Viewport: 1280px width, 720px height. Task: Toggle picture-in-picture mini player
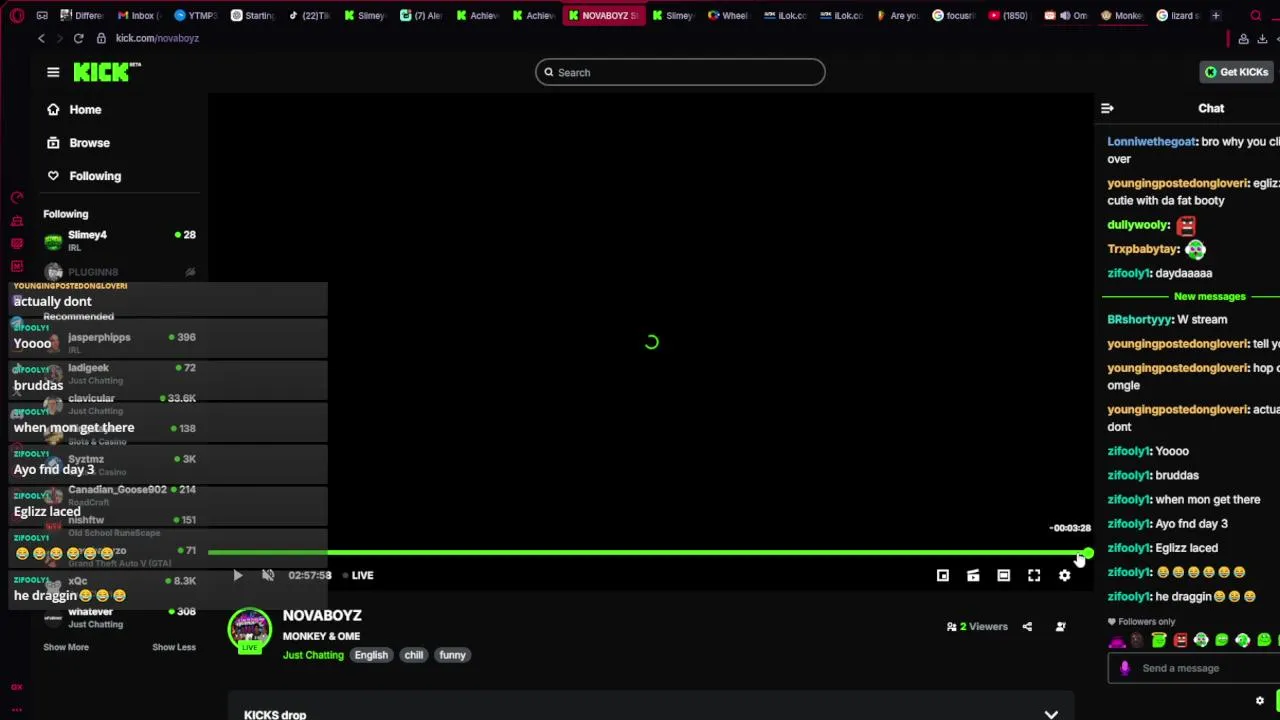click(x=942, y=575)
